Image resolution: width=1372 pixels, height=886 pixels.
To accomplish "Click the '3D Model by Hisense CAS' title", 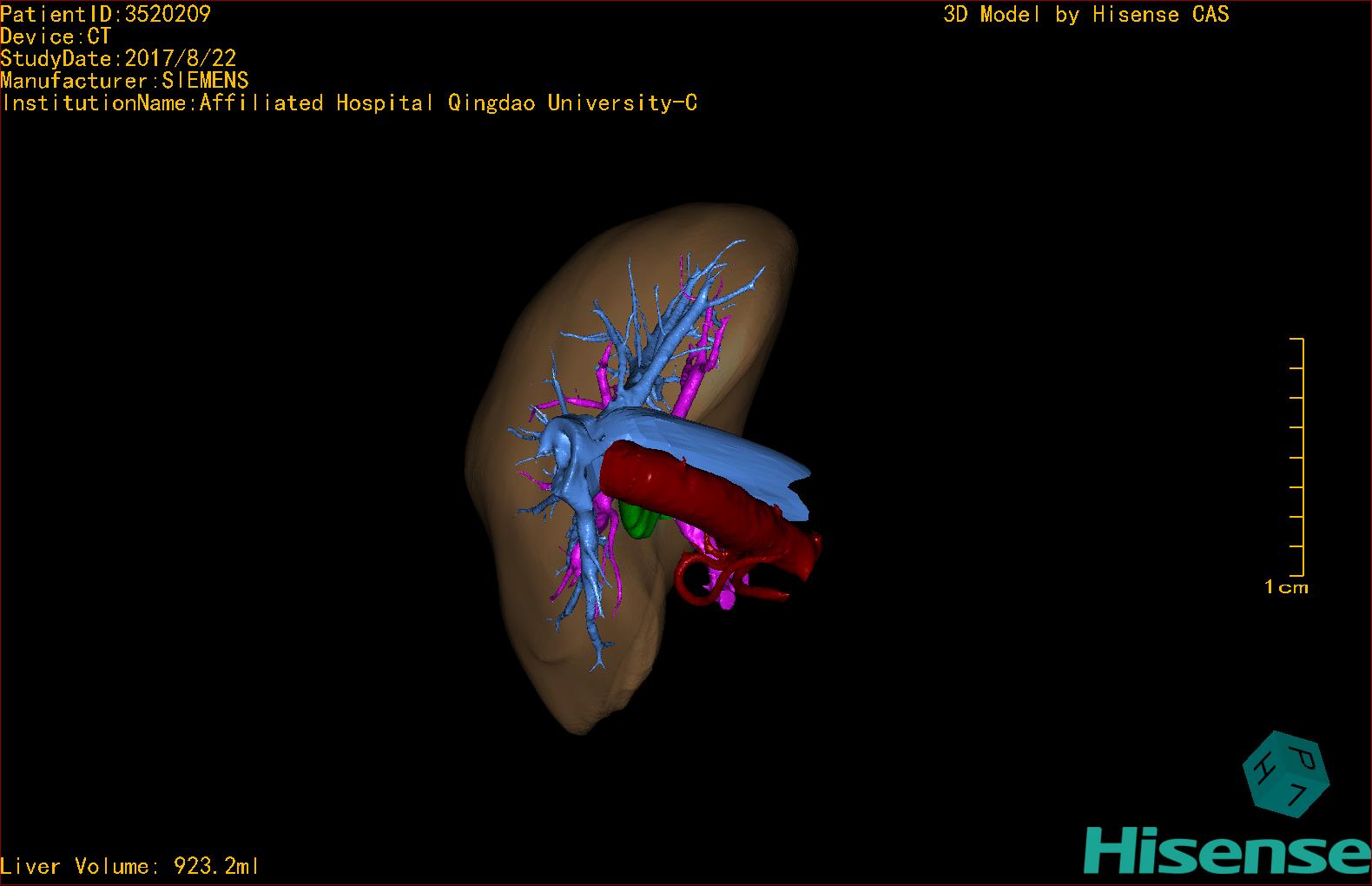I will (1085, 14).
